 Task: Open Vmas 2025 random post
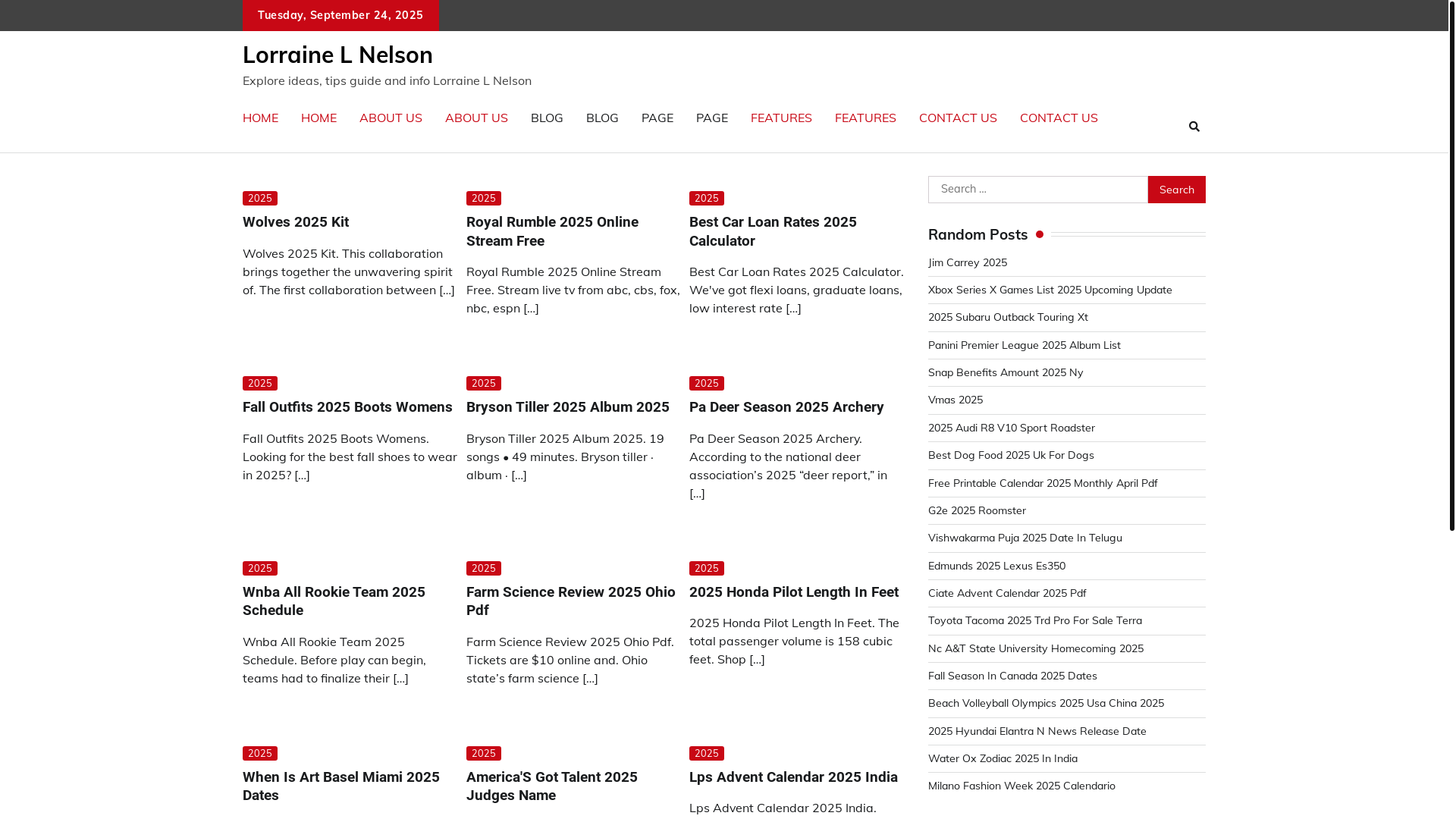(x=955, y=400)
